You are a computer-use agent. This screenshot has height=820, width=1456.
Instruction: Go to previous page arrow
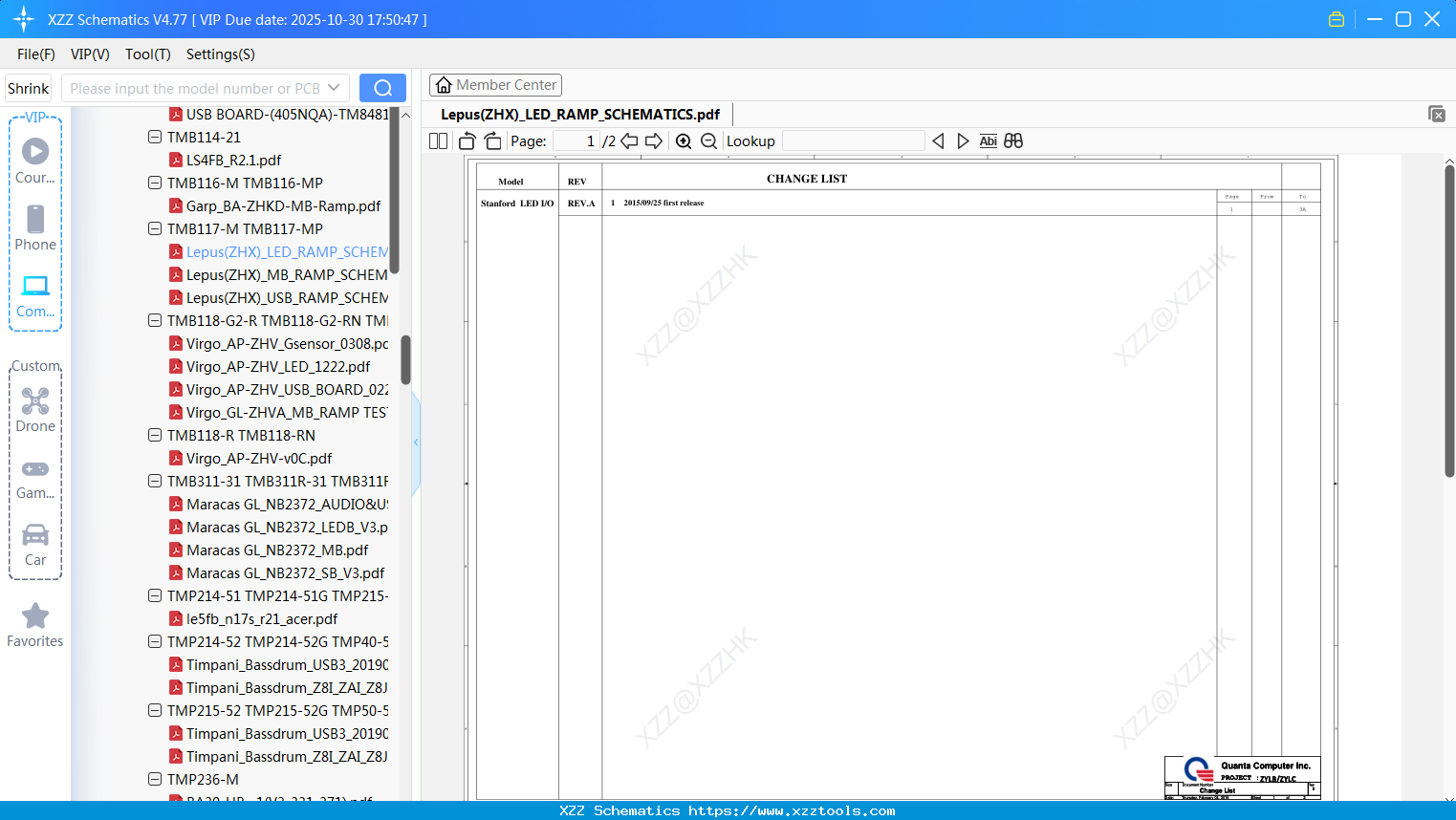tap(629, 140)
